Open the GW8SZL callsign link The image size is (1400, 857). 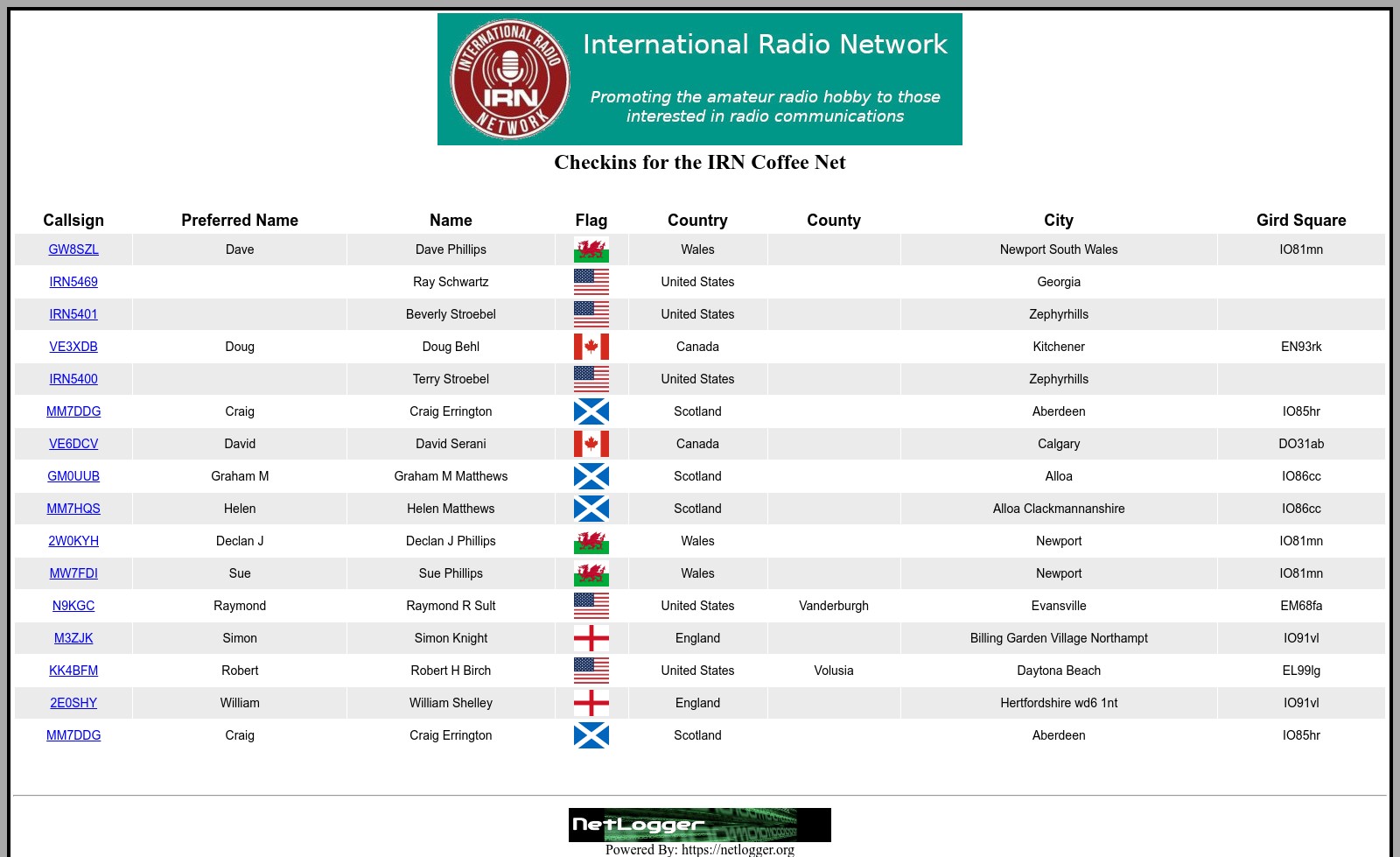tap(73, 249)
